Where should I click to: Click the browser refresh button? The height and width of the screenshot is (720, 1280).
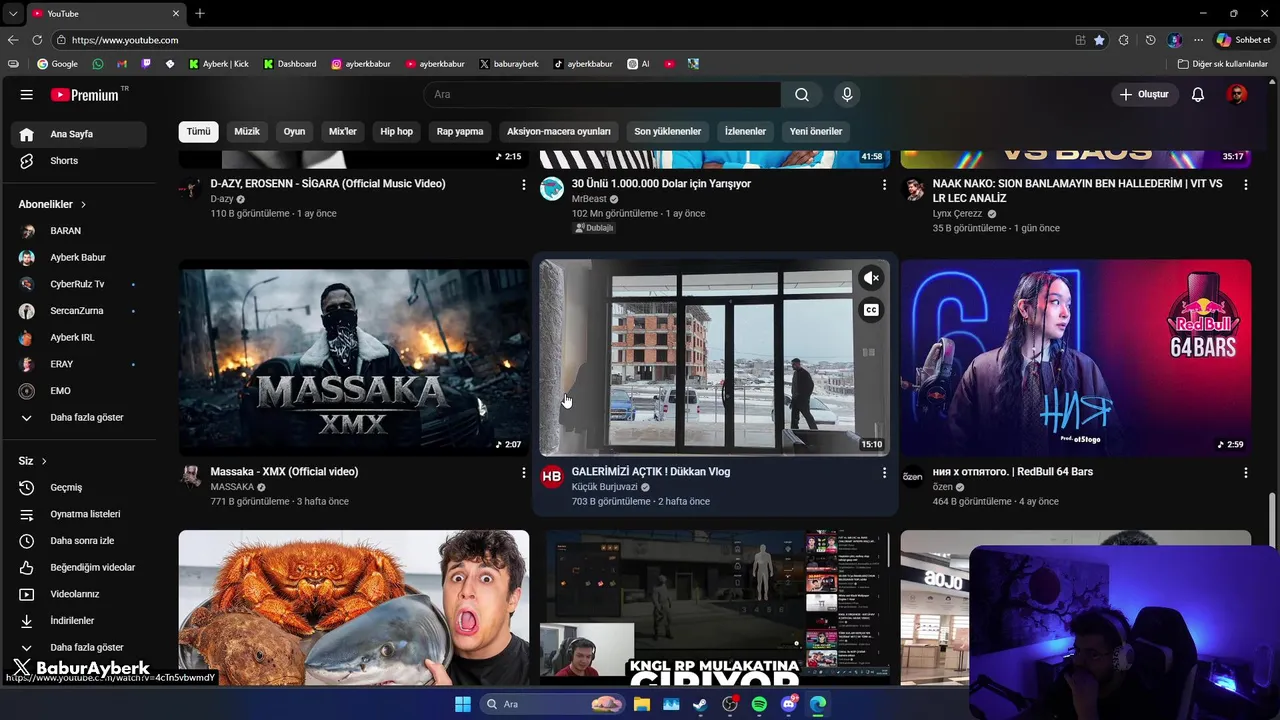[x=37, y=40]
